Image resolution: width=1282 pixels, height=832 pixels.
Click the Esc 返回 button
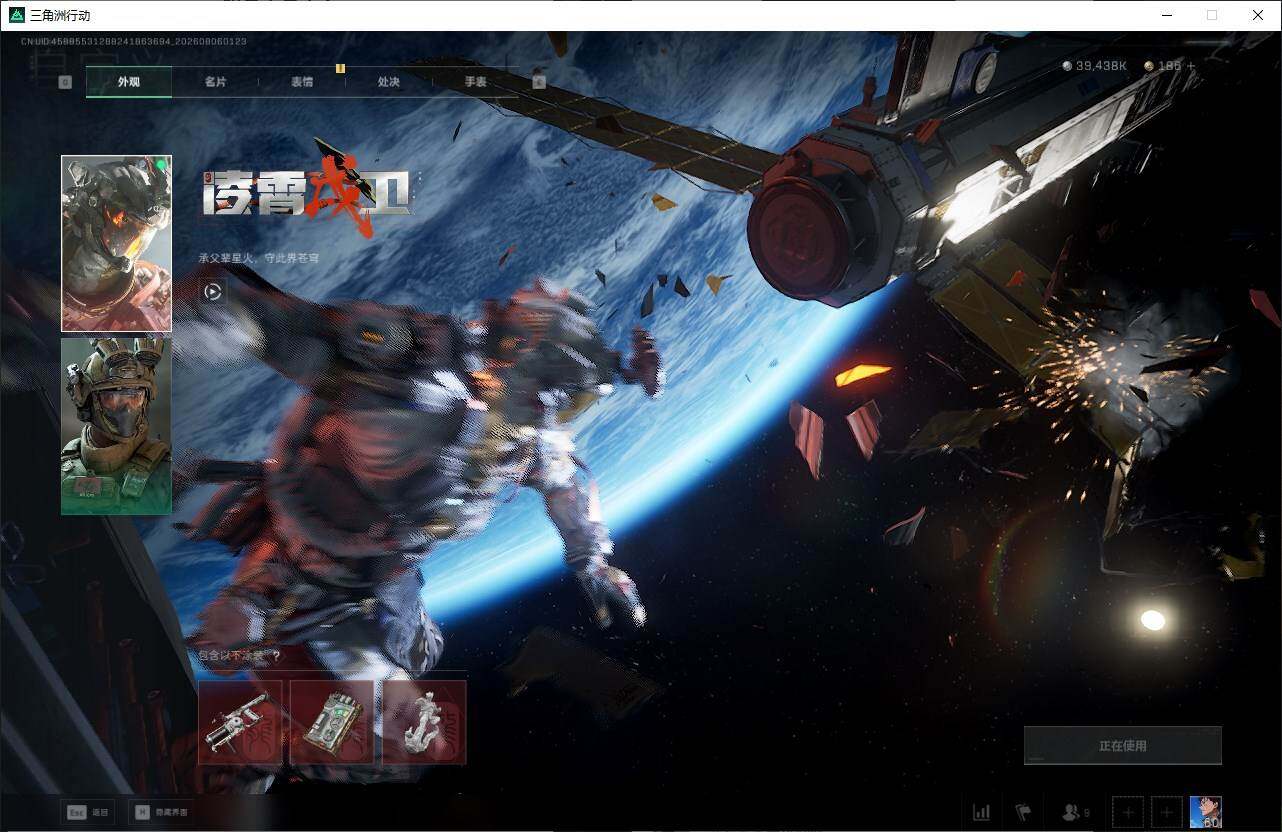coord(87,812)
